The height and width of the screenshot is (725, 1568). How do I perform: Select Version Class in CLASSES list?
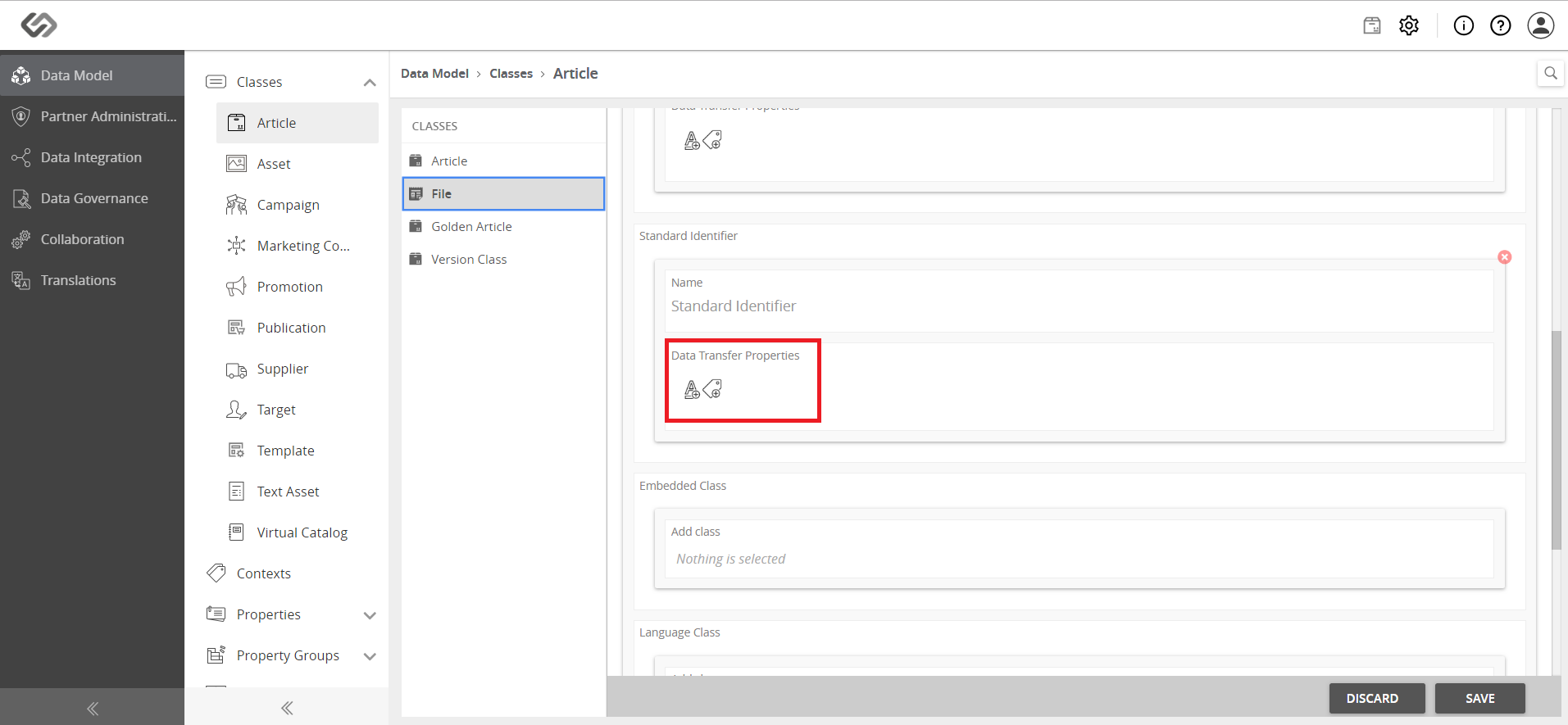pyautogui.click(x=503, y=260)
